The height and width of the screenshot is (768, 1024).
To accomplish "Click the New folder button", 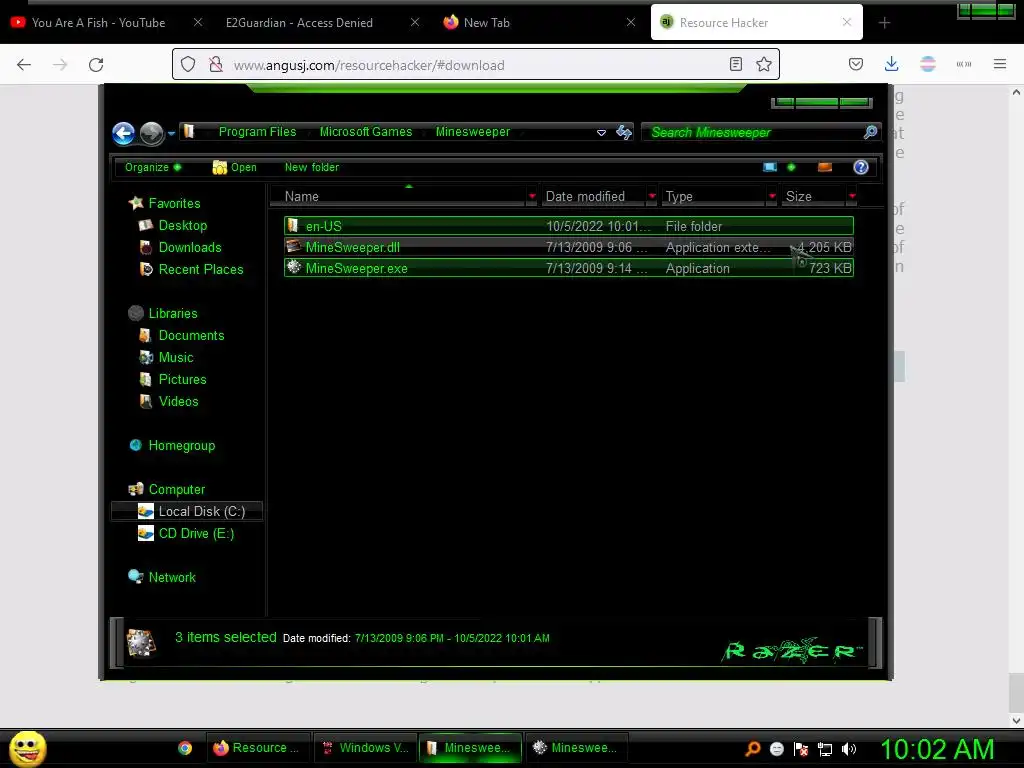I will tap(312, 167).
